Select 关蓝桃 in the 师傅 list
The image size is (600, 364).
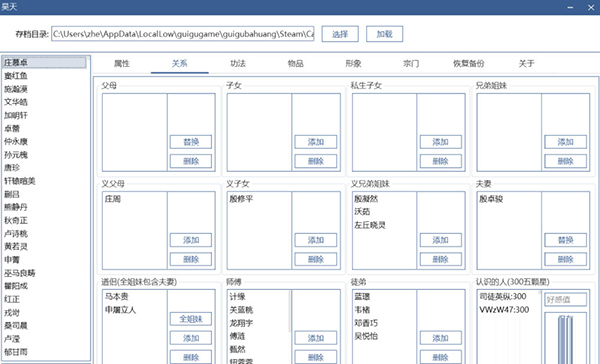[241, 310]
